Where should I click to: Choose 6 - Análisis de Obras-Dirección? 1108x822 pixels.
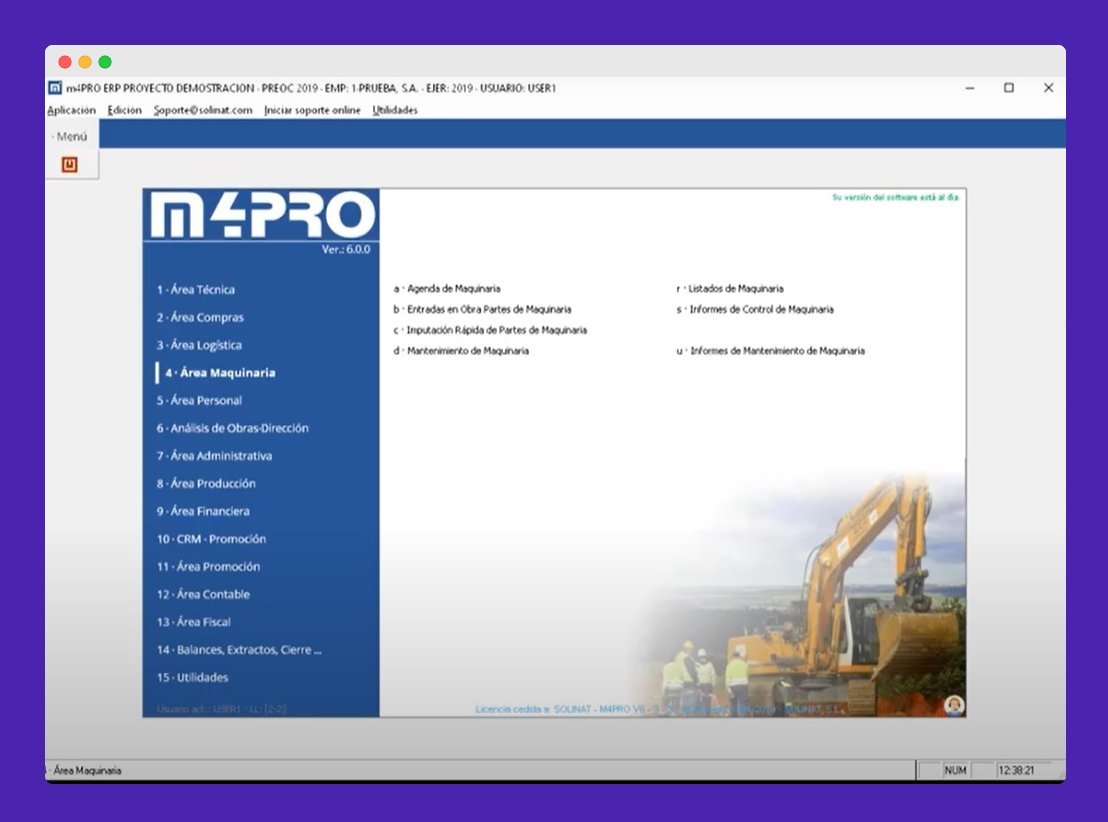(x=232, y=428)
